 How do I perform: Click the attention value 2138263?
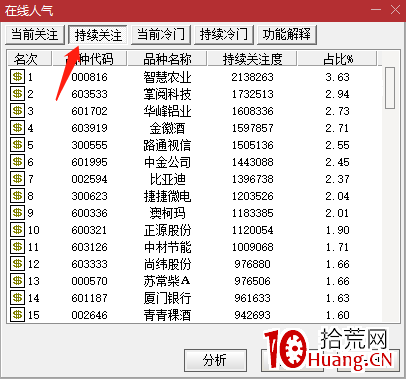[252, 77]
